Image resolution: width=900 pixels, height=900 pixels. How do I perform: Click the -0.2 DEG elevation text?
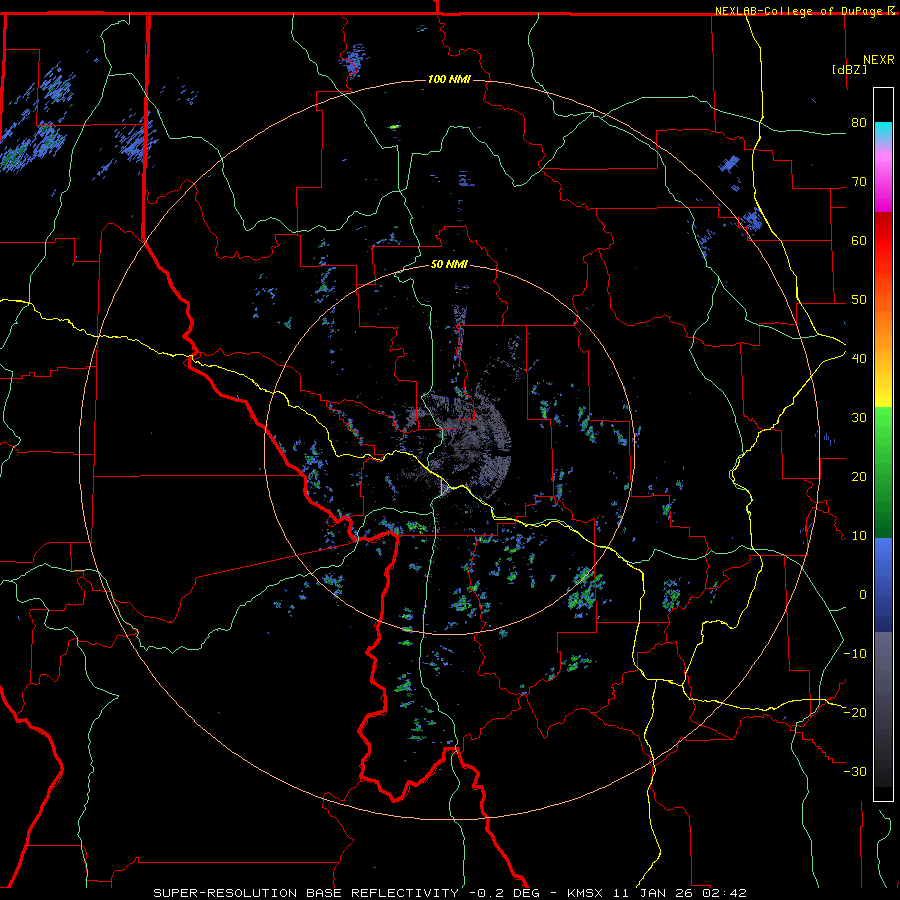coord(505,893)
